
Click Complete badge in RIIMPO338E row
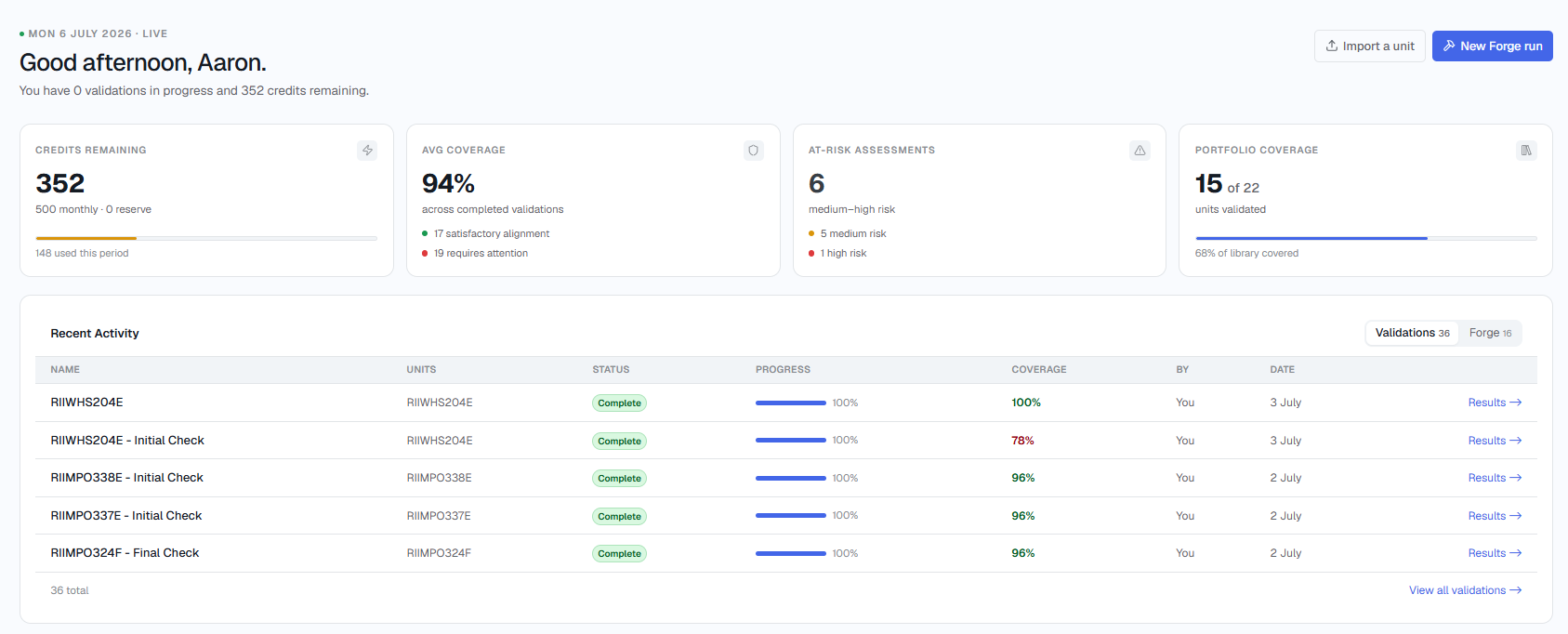point(619,479)
